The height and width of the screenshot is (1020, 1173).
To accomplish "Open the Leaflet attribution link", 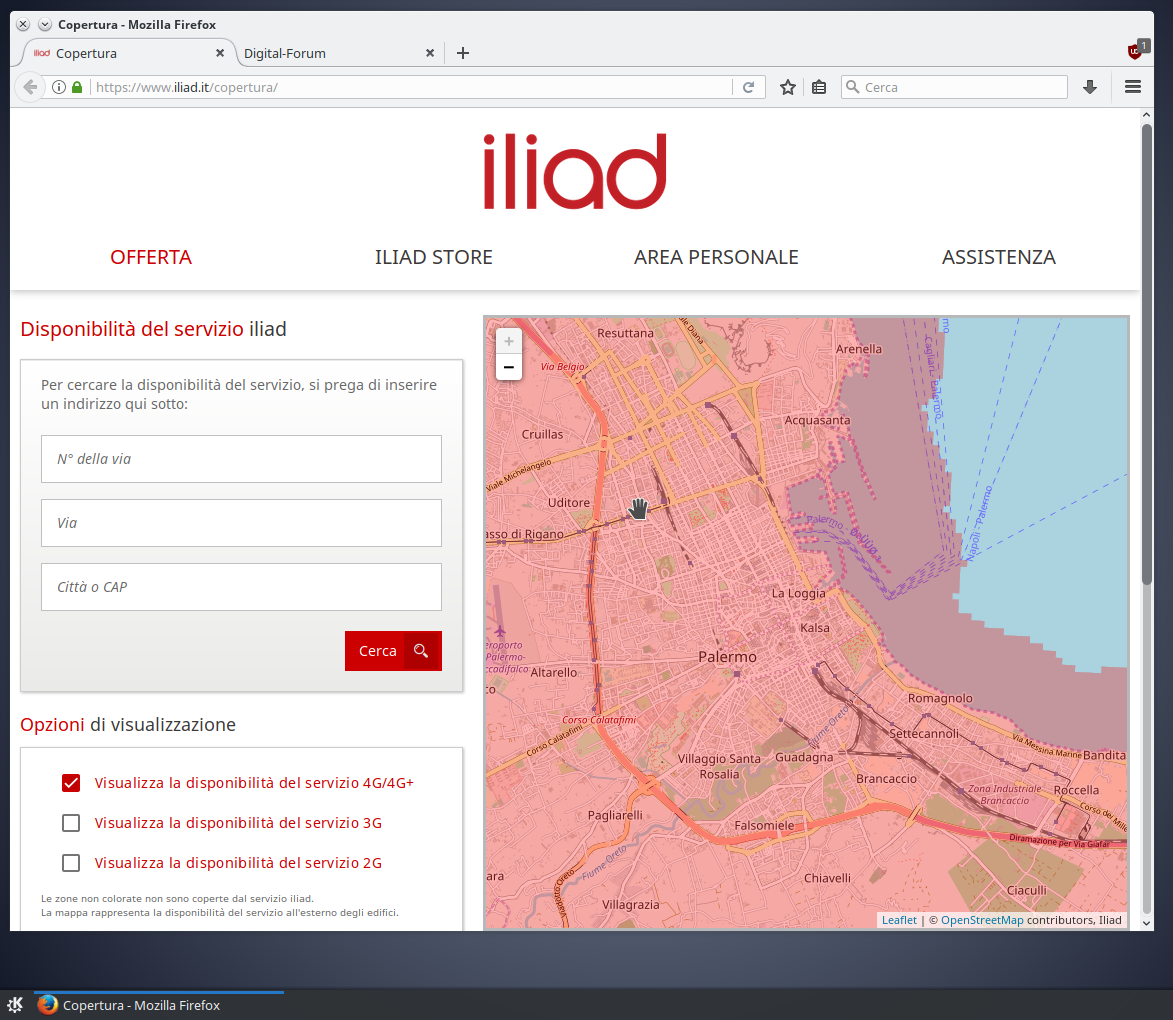I will (x=899, y=920).
